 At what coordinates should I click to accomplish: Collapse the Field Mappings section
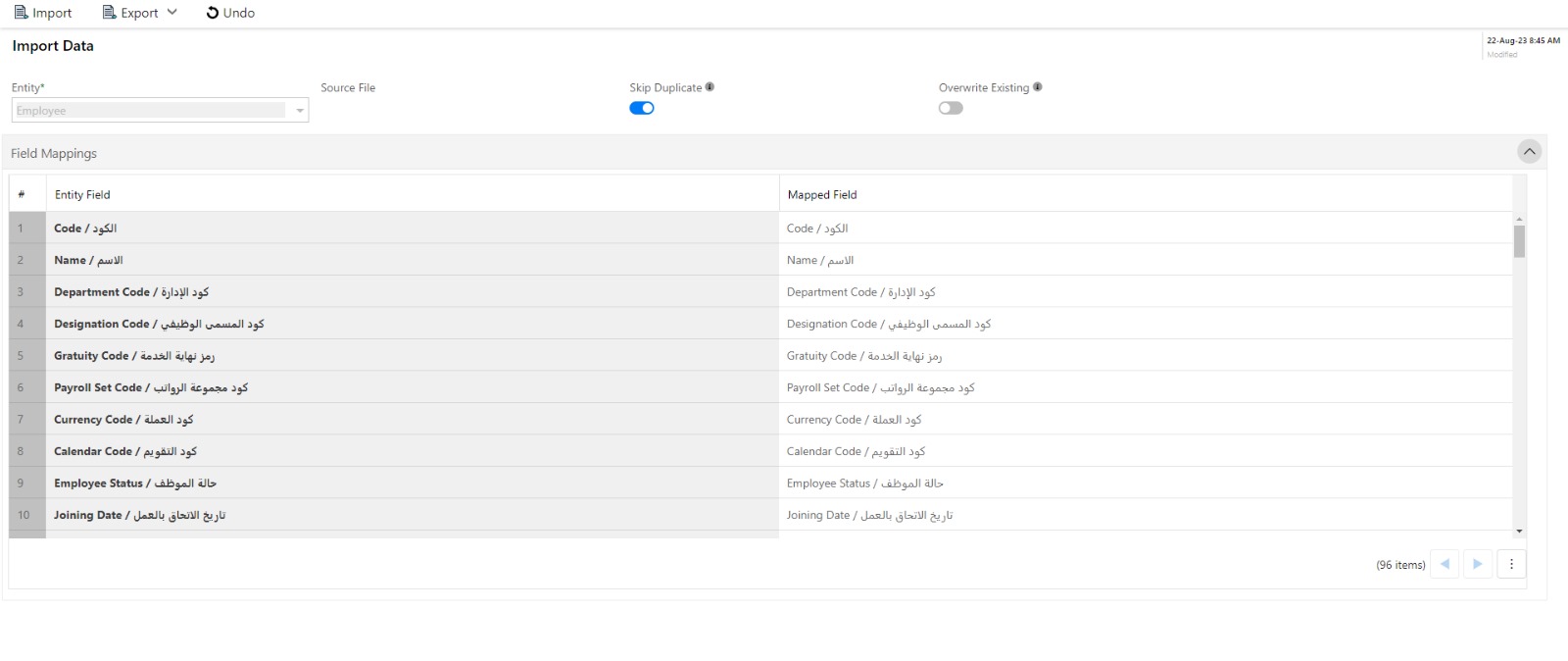coord(1529,152)
